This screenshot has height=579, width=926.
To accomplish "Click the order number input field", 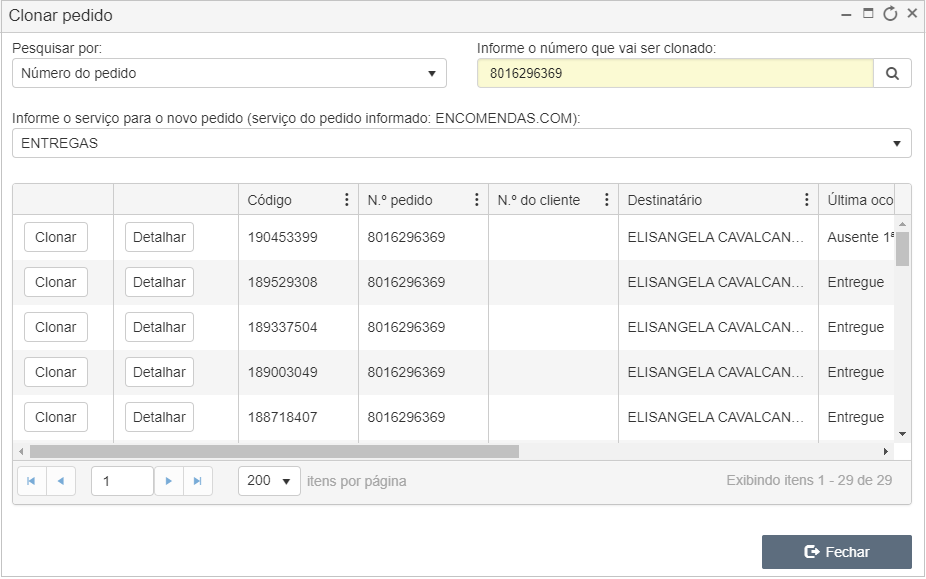I will 675,73.
